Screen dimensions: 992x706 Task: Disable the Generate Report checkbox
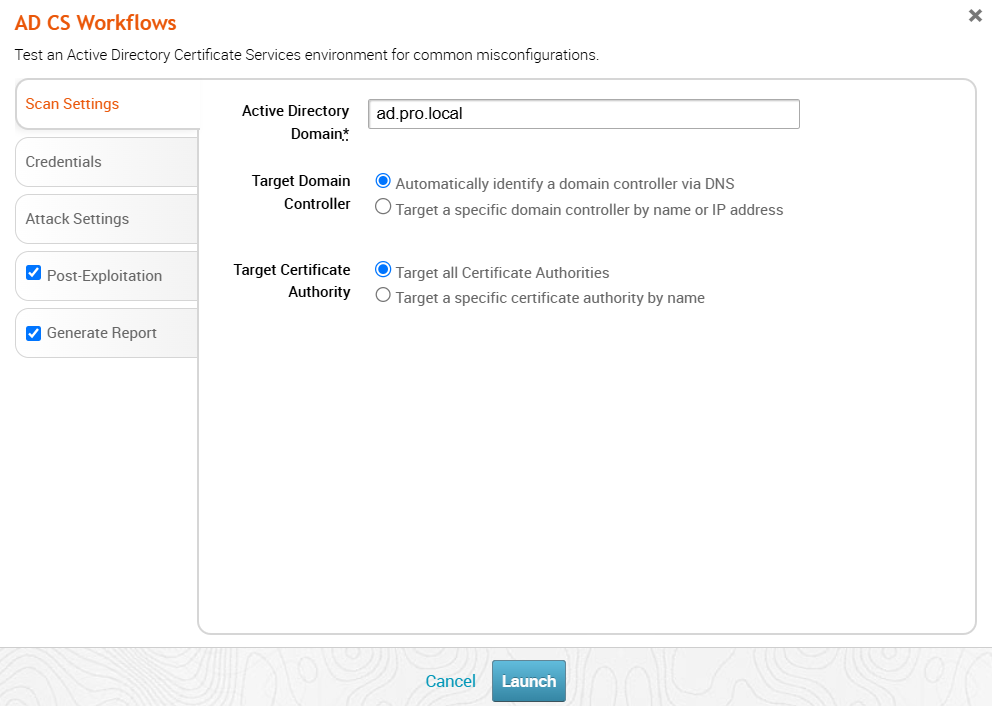(x=33, y=333)
